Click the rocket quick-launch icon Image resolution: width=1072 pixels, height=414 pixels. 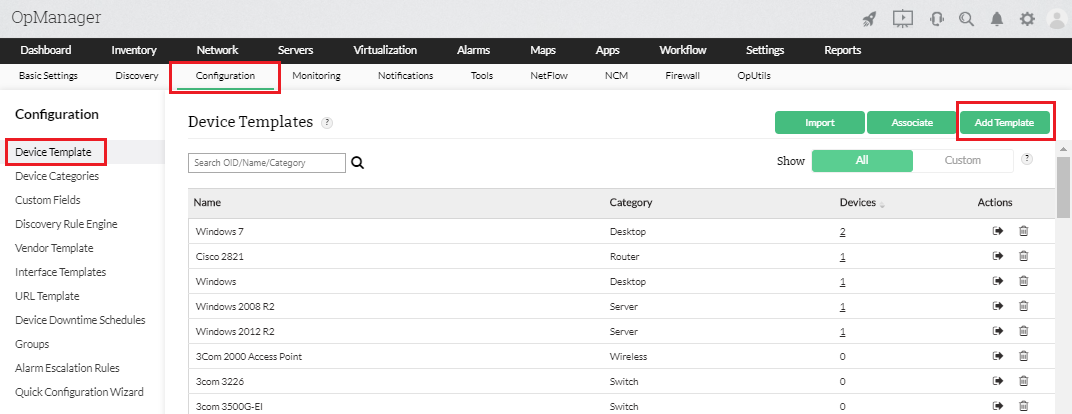coord(870,18)
